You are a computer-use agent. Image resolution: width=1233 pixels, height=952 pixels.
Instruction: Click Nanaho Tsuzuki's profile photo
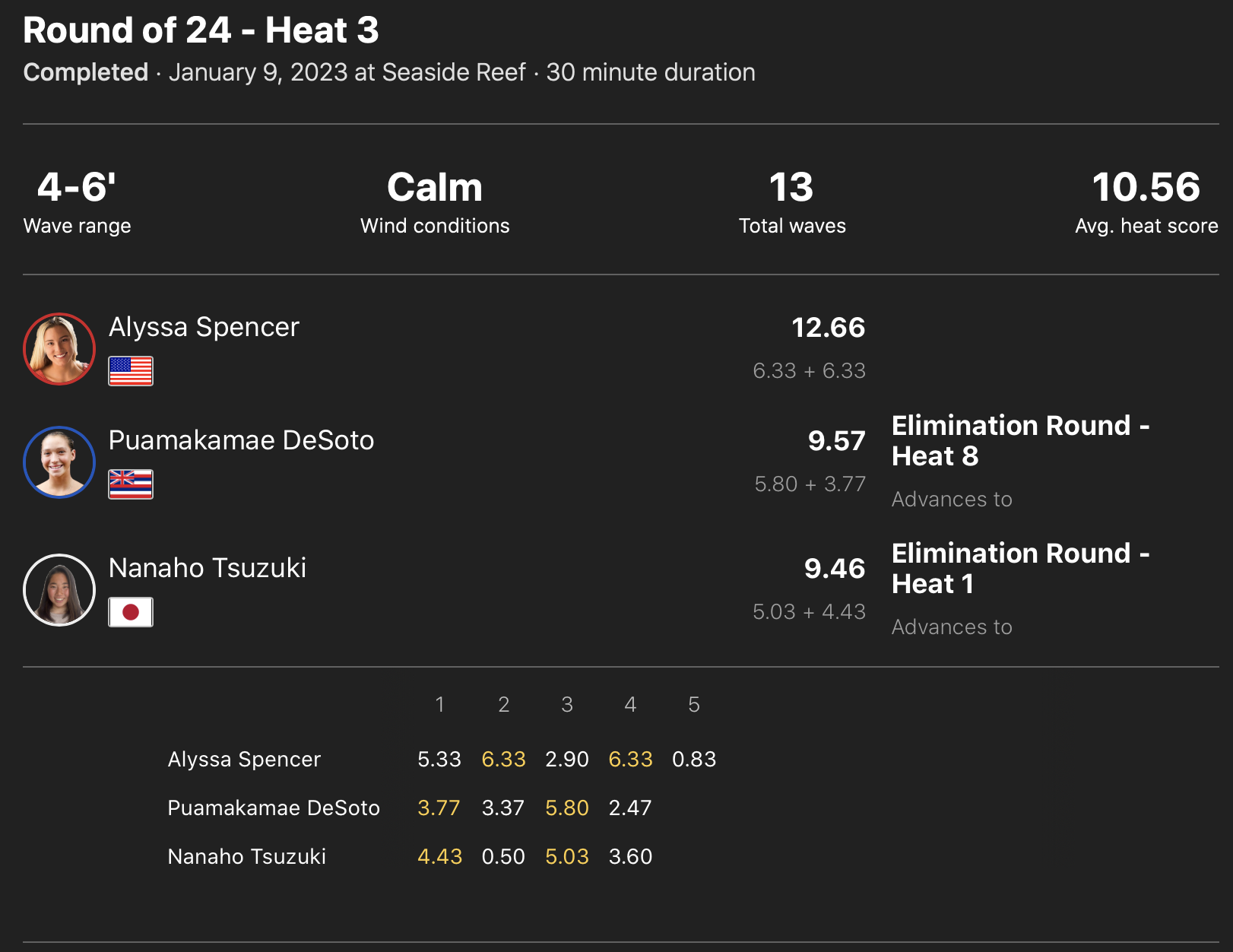(x=59, y=590)
